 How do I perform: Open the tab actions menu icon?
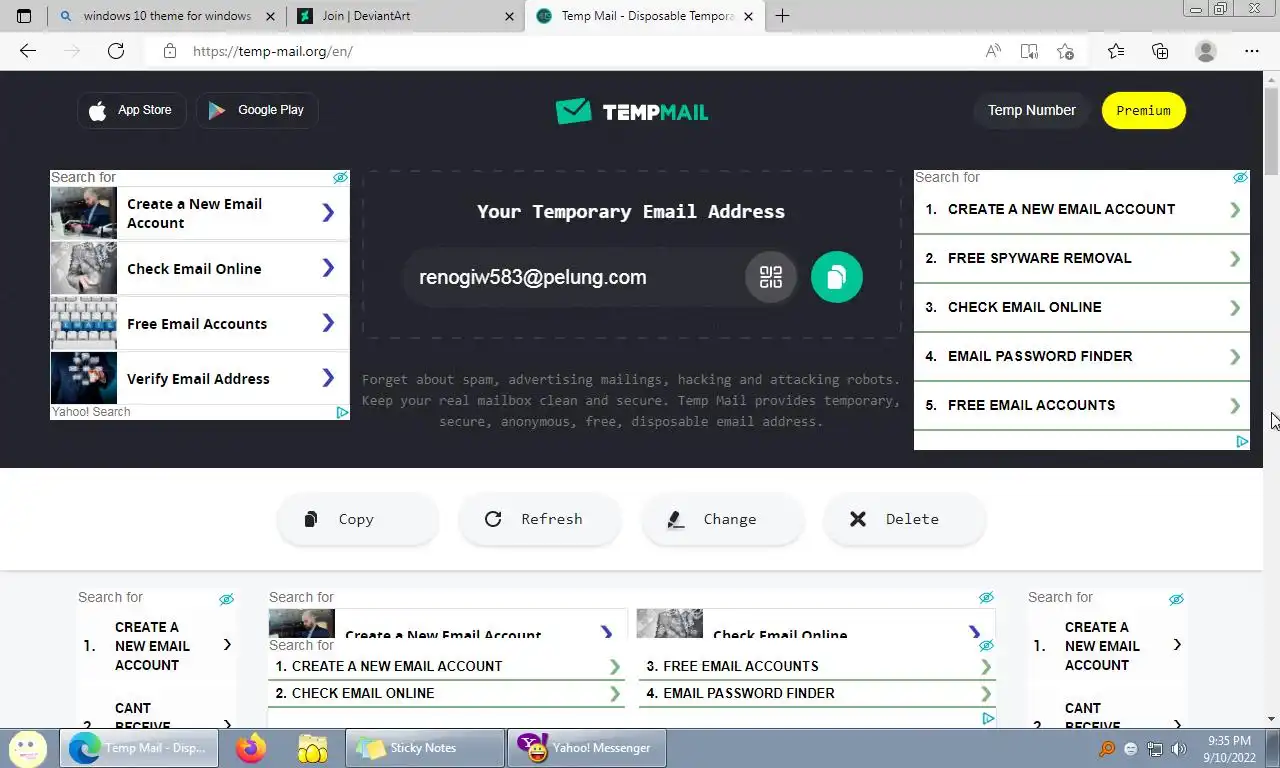pyautogui.click(x=24, y=16)
